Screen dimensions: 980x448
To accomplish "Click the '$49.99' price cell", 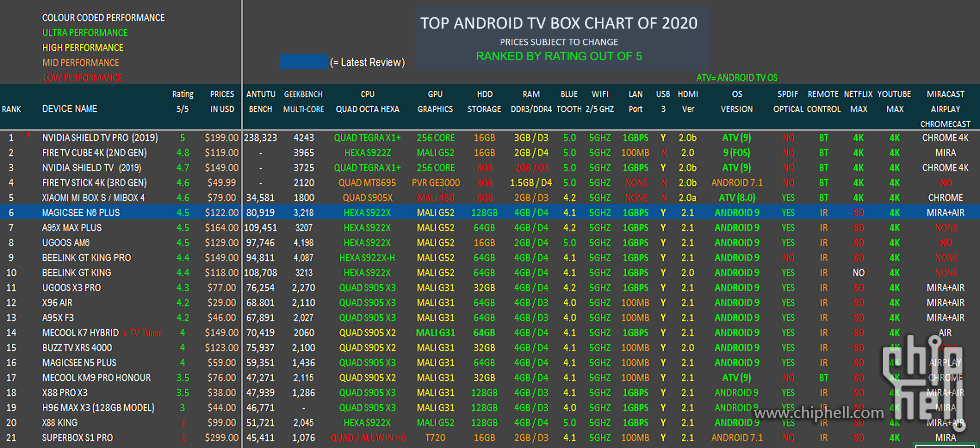I will coord(224,182).
